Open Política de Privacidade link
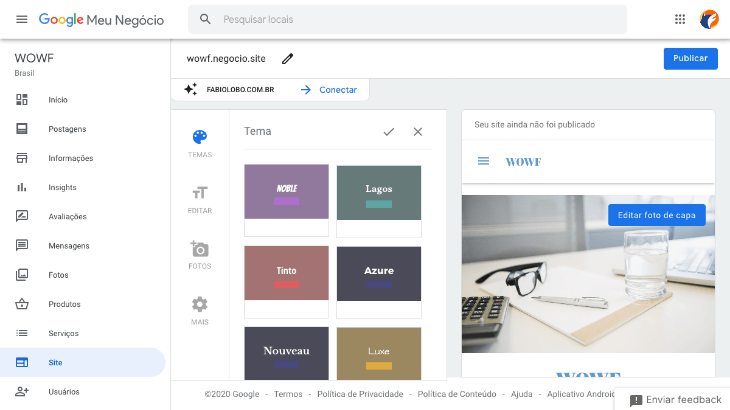Viewport: 730px width, 410px height. 360,394
